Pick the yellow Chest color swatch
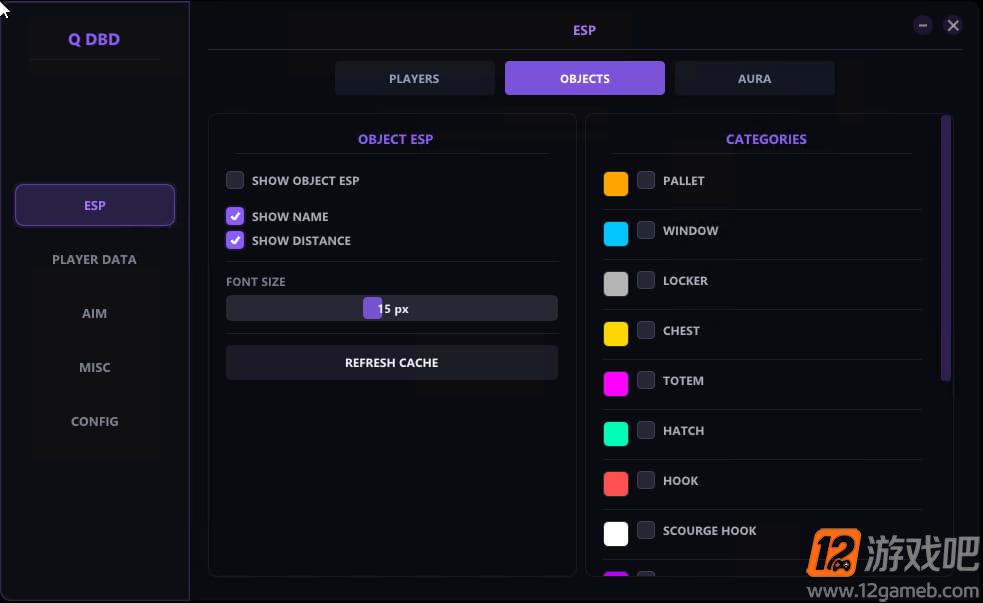This screenshot has height=603, width=983. coord(616,334)
